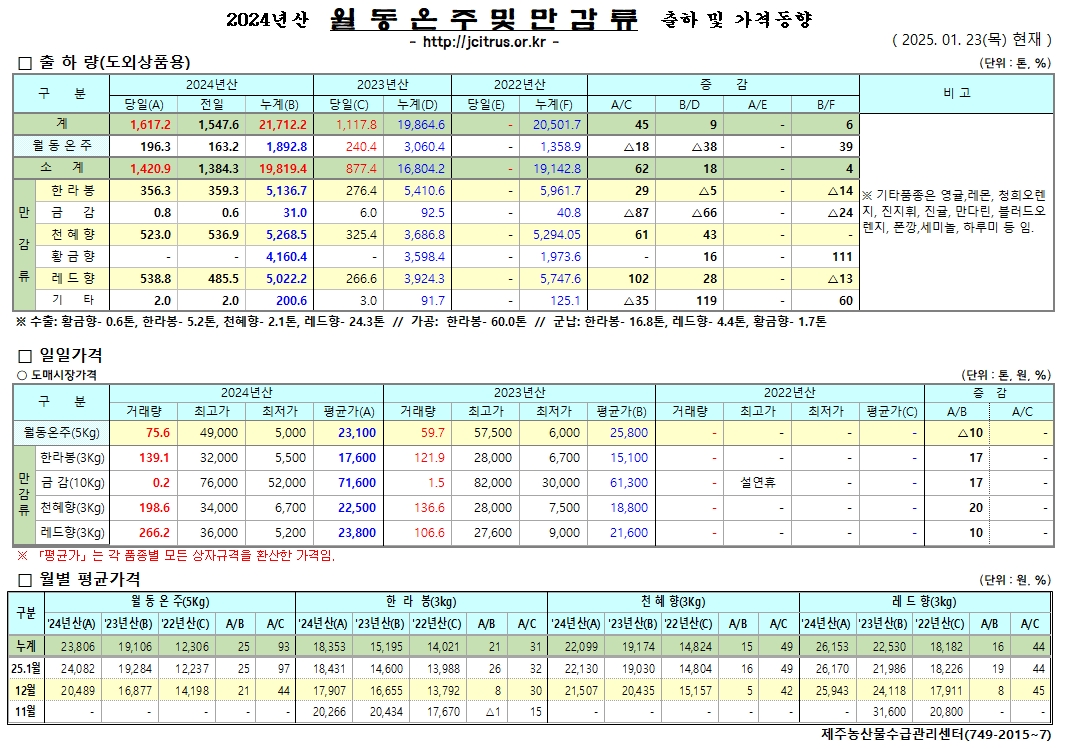Click the square marker beside 일일가격 heading
The width and height of the screenshot is (1065, 749).
[25, 355]
